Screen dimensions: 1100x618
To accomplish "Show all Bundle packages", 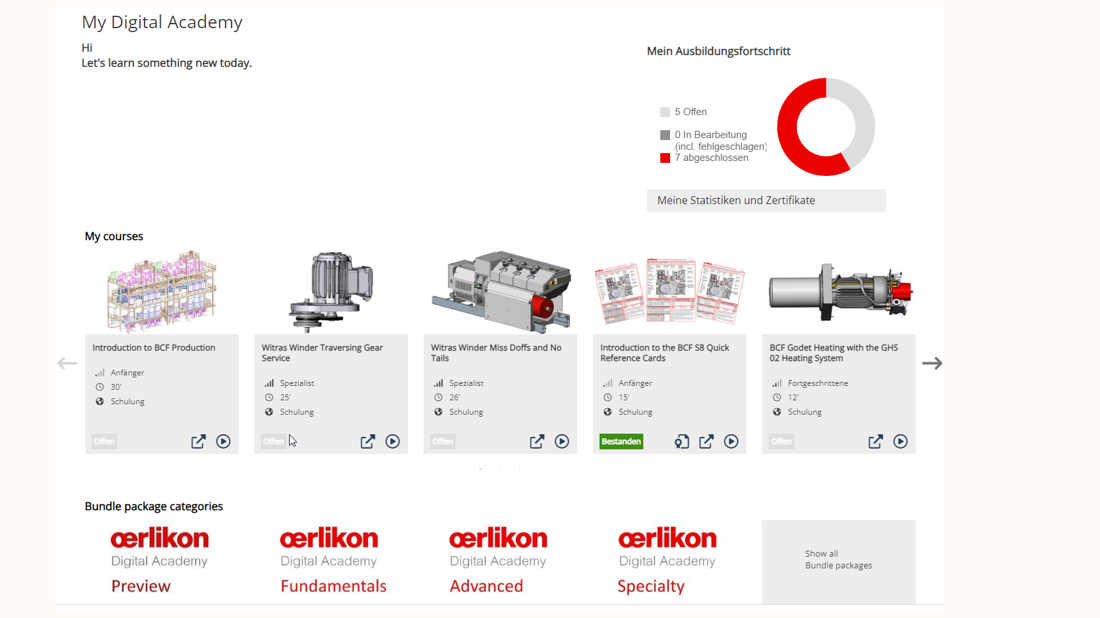I will click(838, 560).
